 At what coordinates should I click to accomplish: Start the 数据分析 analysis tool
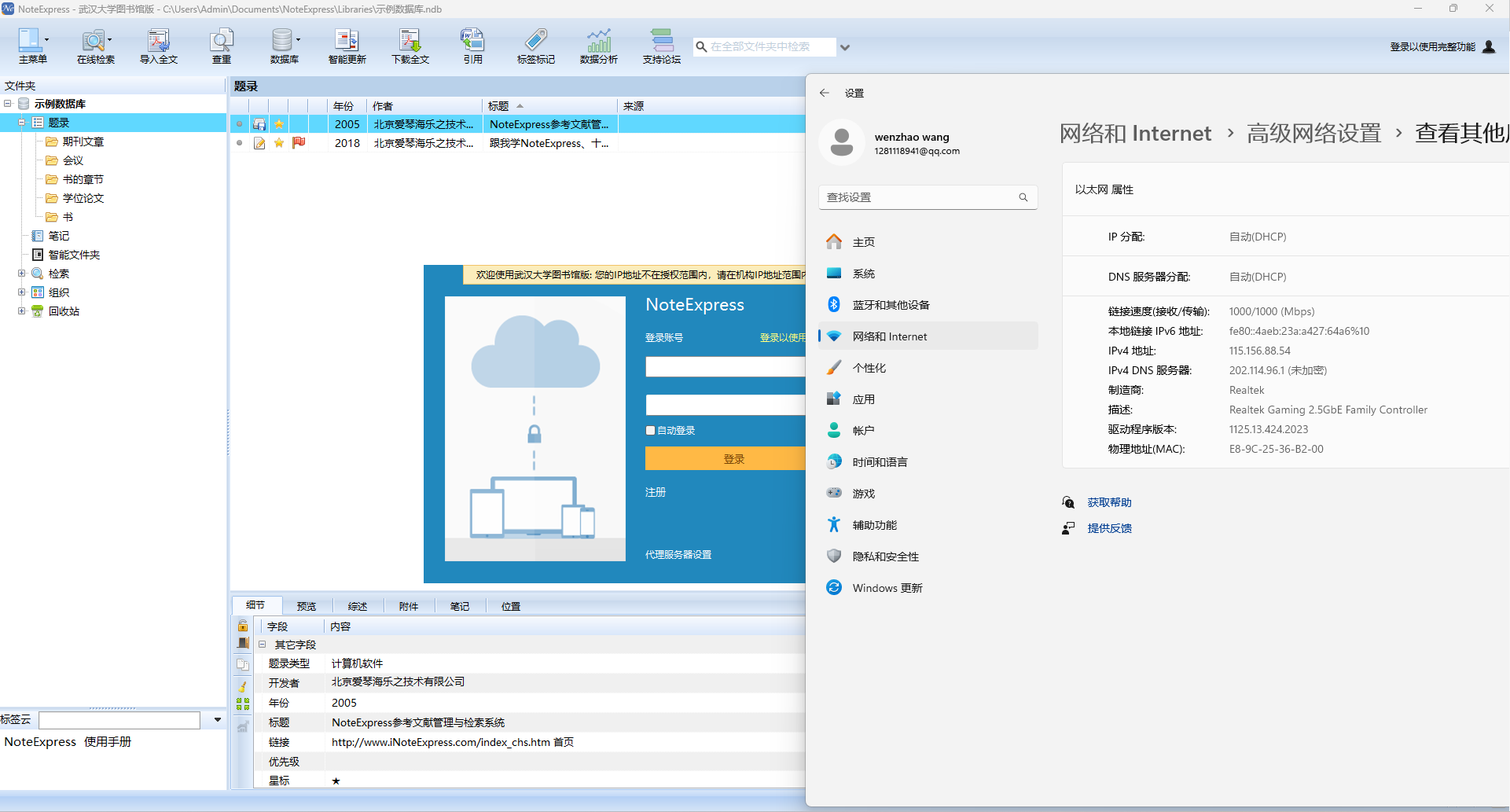598,45
